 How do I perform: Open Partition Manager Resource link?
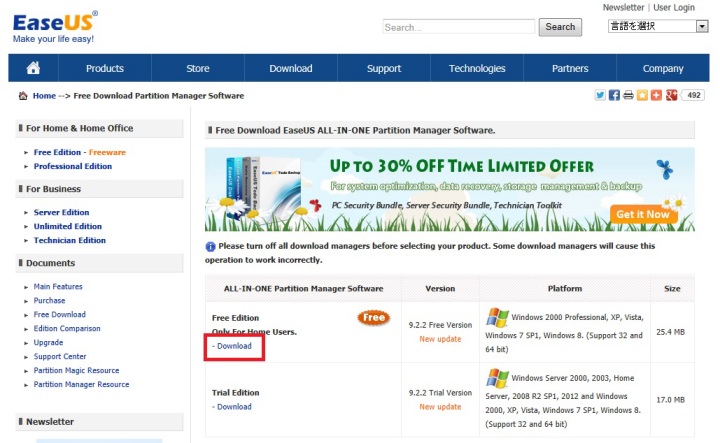pyautogui.click(x=81, y=384)
